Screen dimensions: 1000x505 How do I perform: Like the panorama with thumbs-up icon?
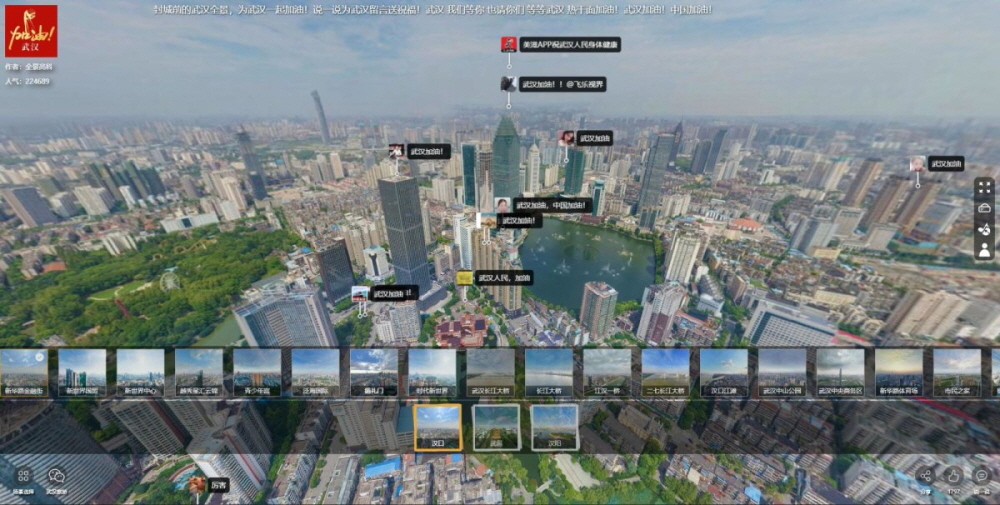pos(954,476)
